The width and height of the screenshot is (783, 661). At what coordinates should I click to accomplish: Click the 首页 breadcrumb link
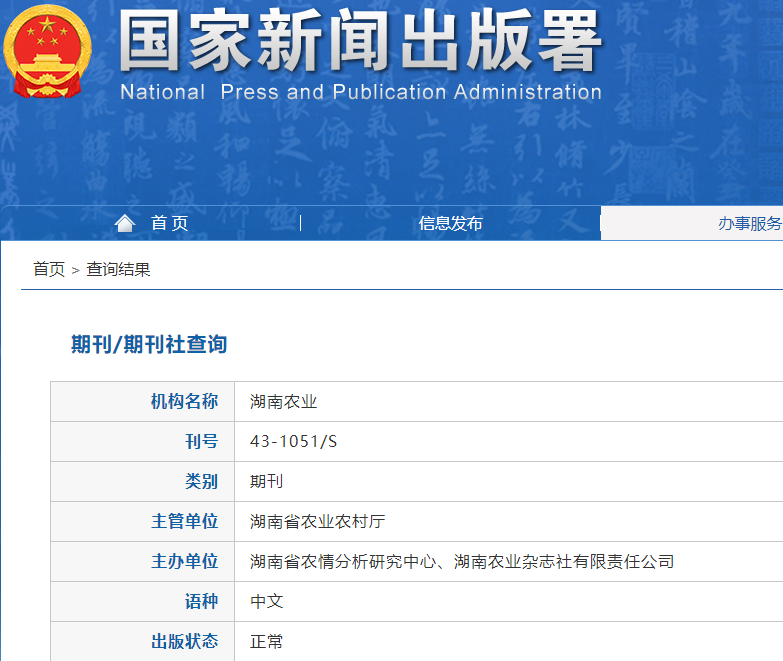[x=49, y=270]
